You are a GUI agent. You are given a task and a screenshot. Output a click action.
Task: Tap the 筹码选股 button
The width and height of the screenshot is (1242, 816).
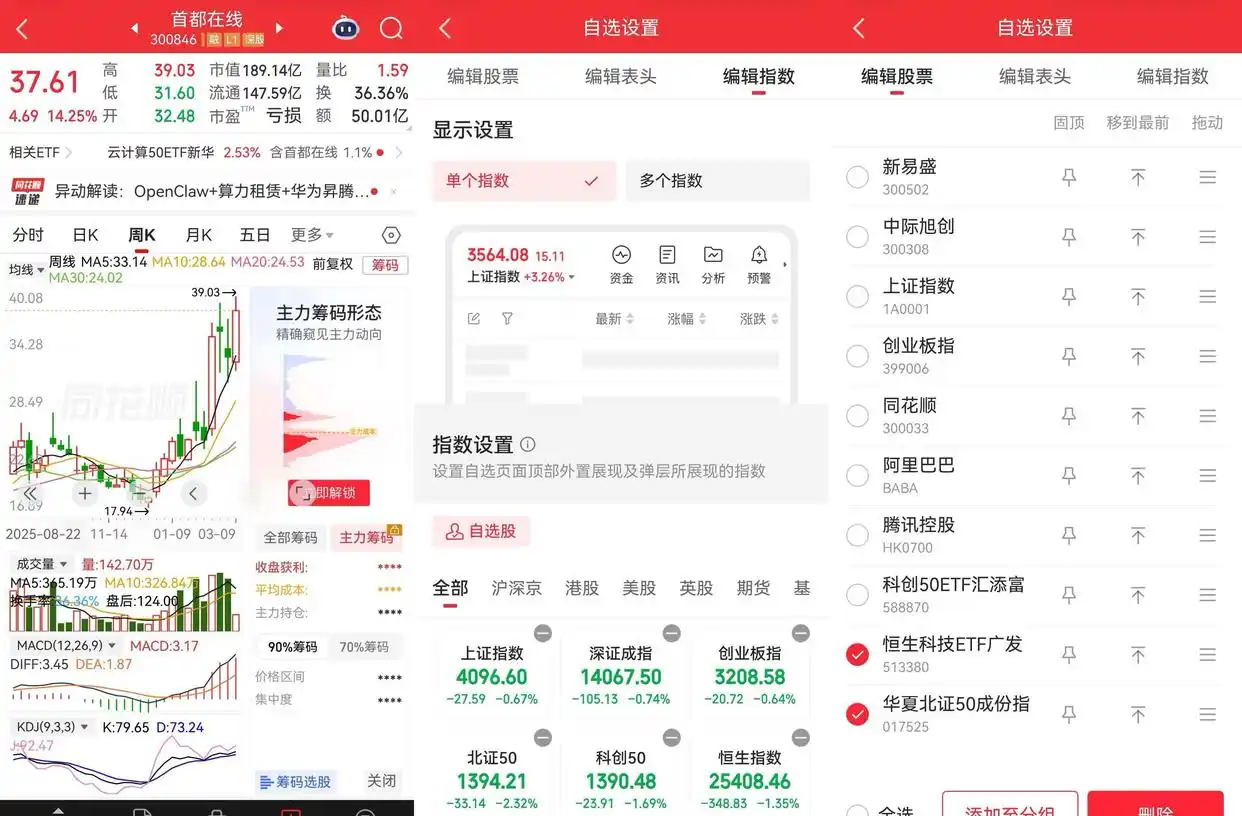click(x=295, y=782)
